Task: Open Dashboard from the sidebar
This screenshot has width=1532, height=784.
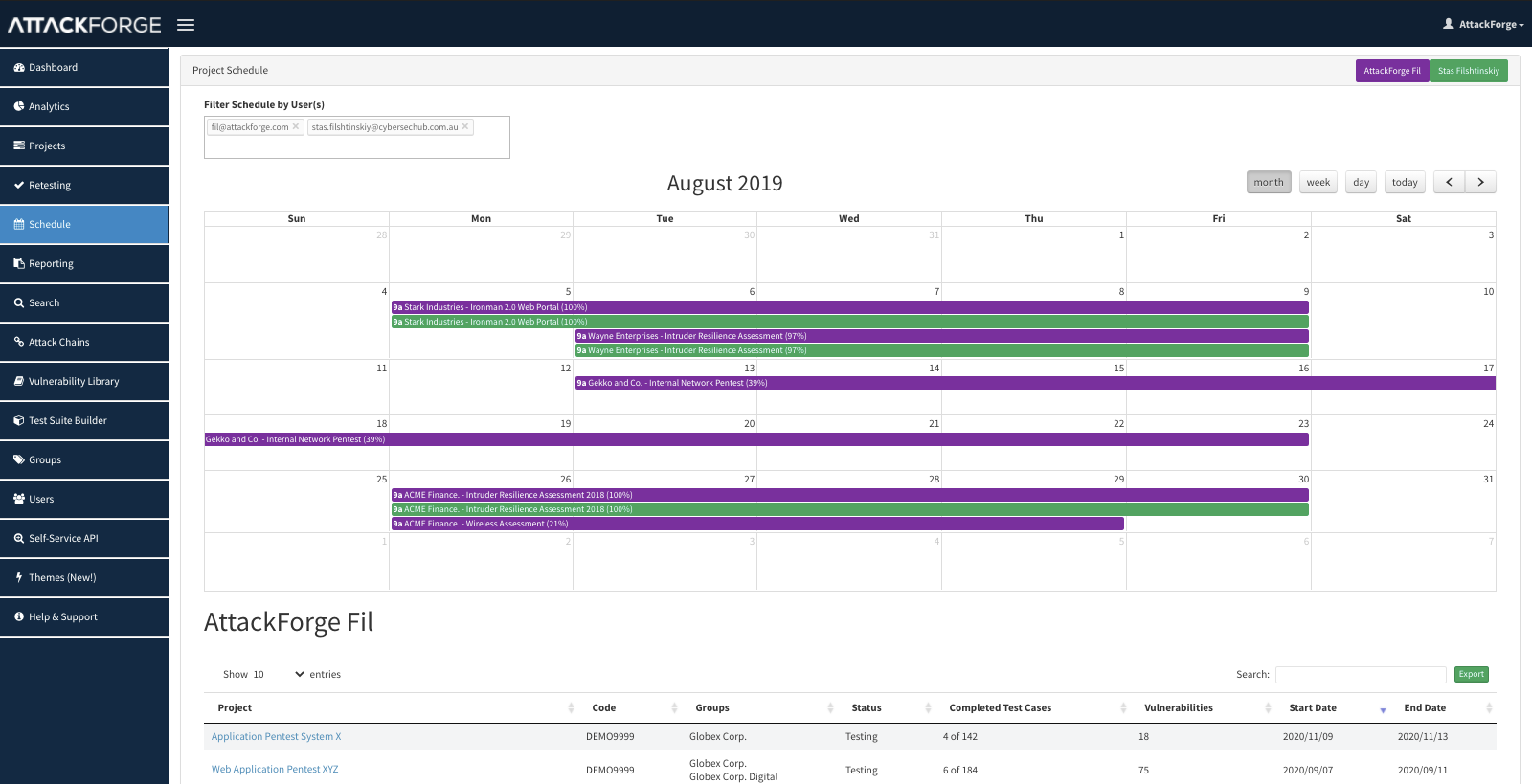Action: tap(84, 67)
